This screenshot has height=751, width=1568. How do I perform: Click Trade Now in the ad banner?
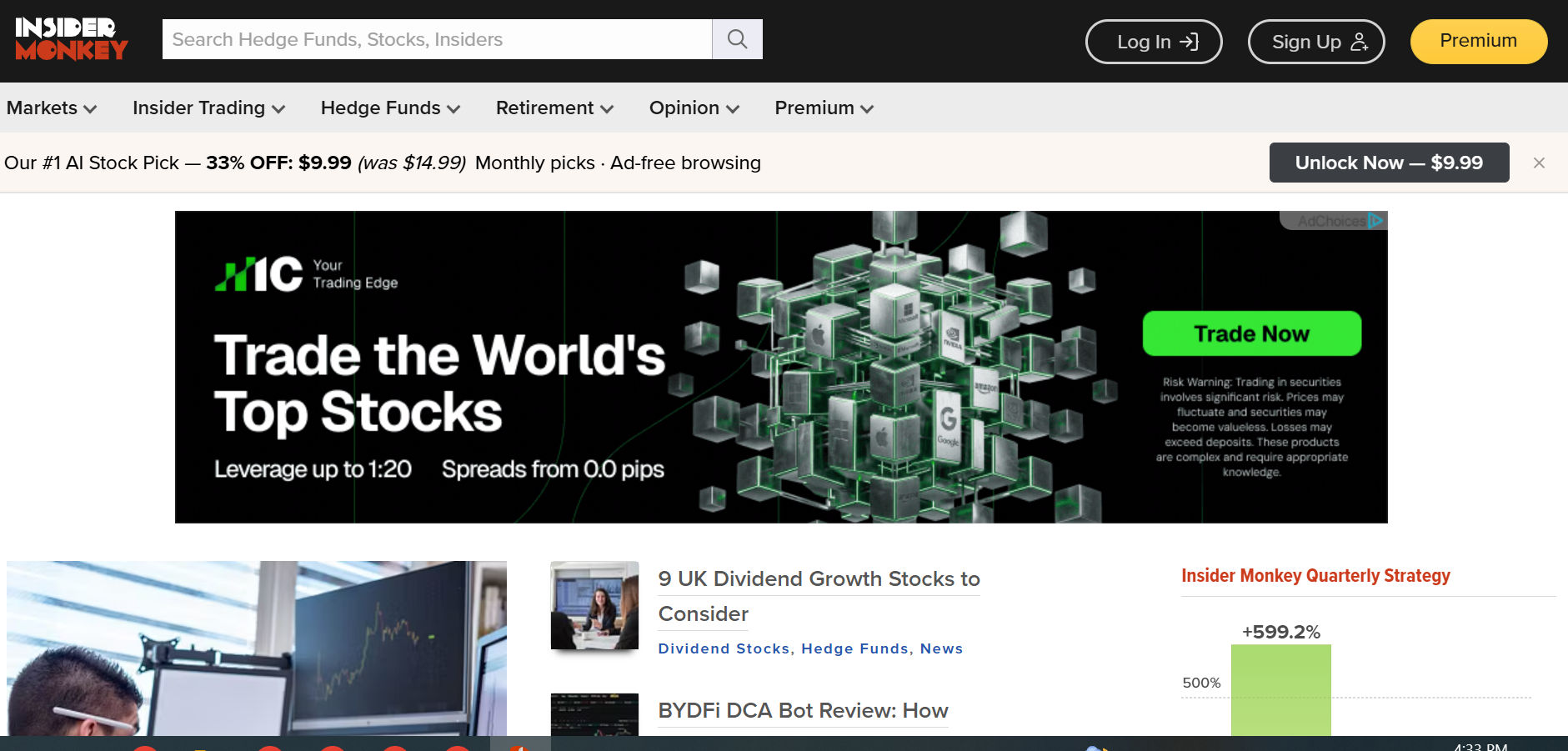[1251, 333]
